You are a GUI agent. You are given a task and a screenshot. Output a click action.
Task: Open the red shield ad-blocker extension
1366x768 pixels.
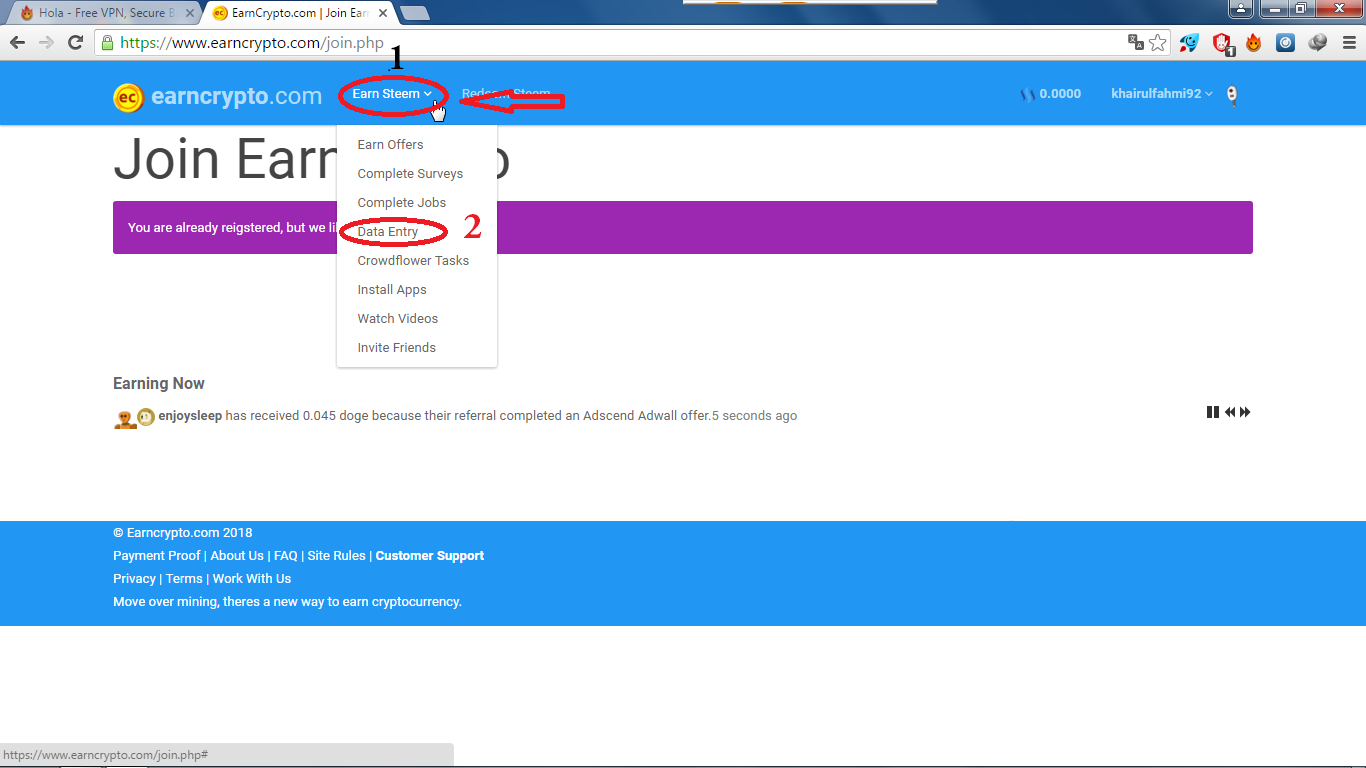[1222, 43]
